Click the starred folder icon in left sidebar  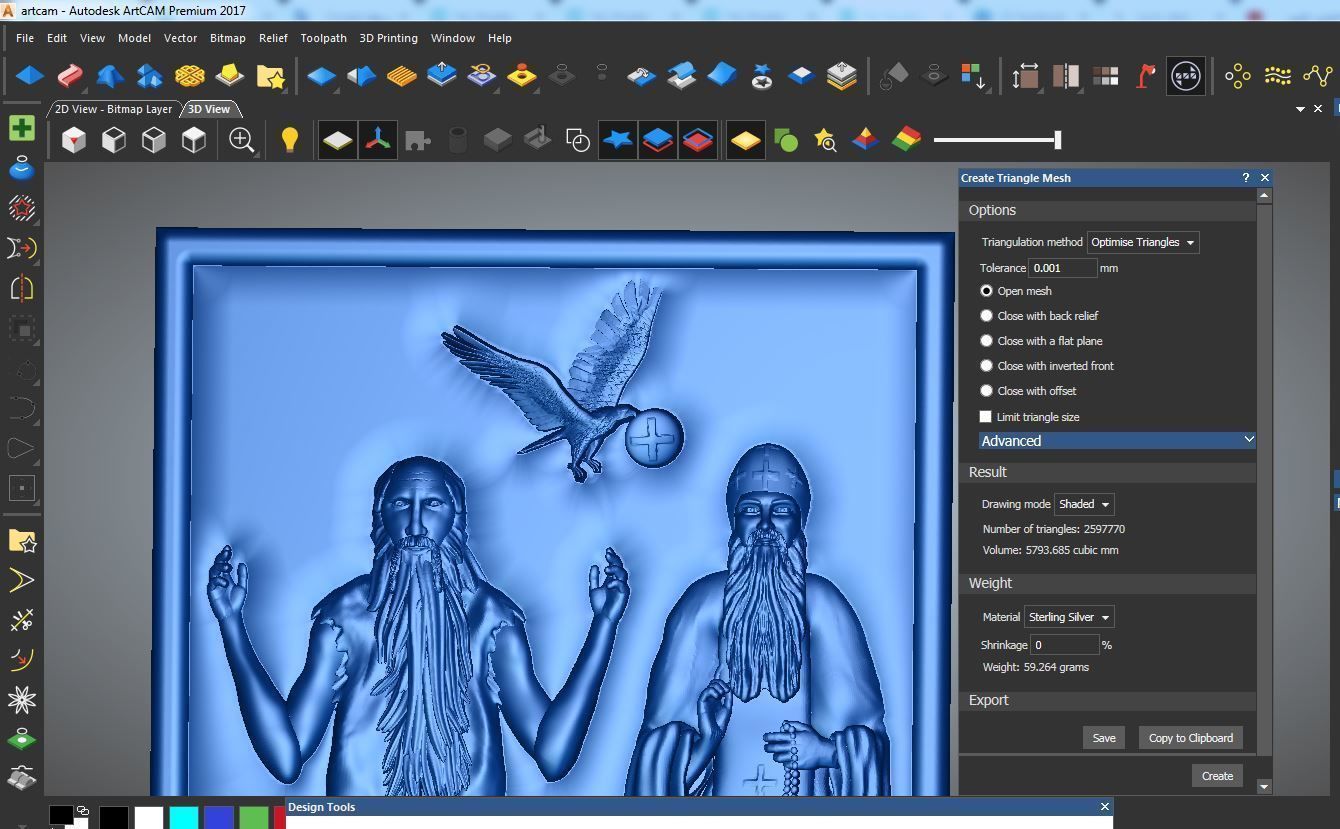coord(22,541)
